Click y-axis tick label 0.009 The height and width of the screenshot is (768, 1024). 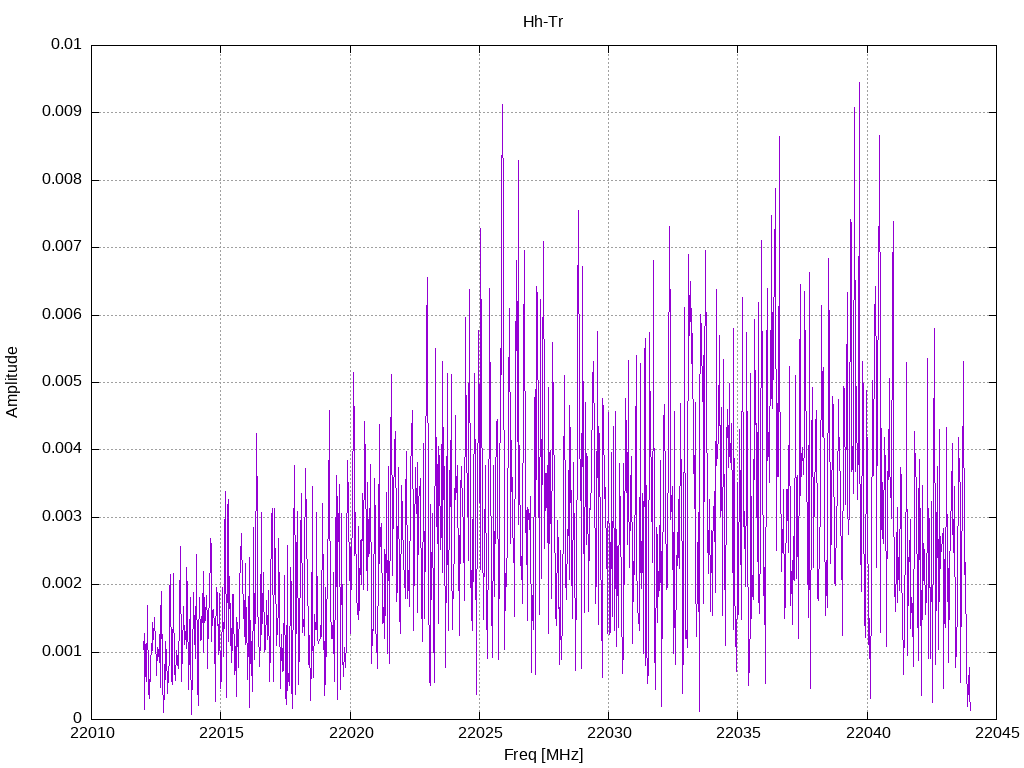(62, 112)
